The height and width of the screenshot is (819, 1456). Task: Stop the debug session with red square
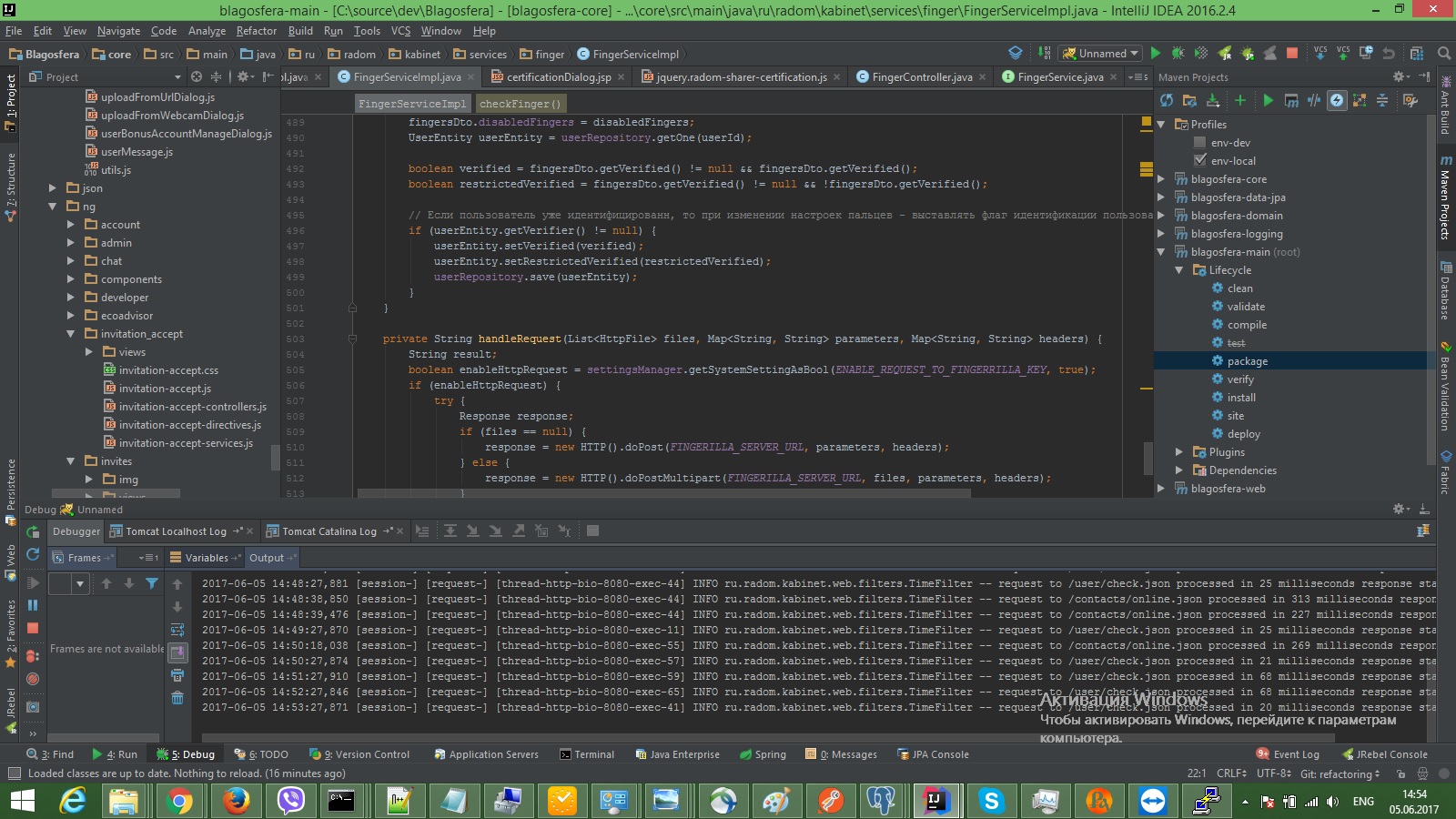[33, 628]
